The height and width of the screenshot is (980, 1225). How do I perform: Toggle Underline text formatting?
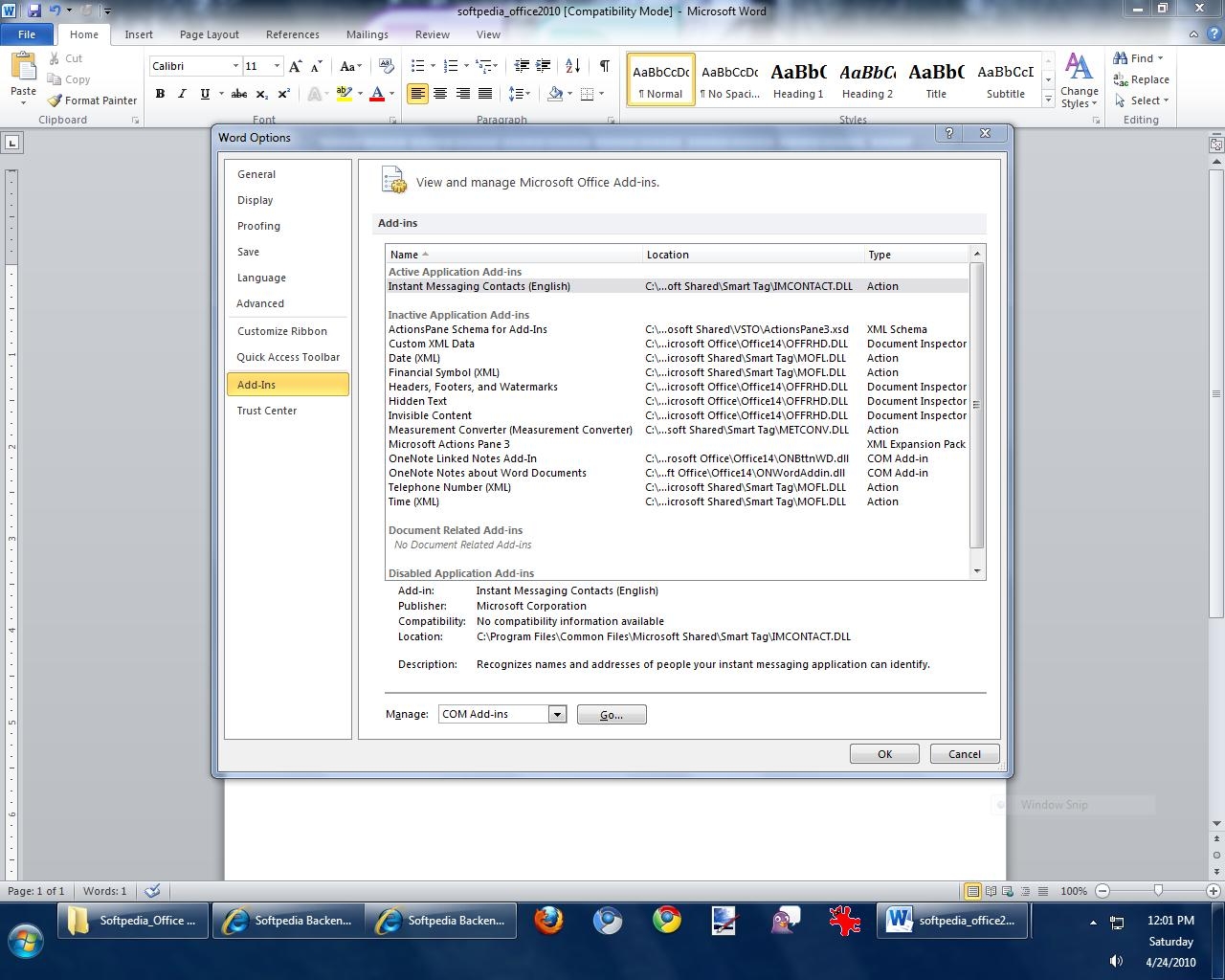click(204, 94)
